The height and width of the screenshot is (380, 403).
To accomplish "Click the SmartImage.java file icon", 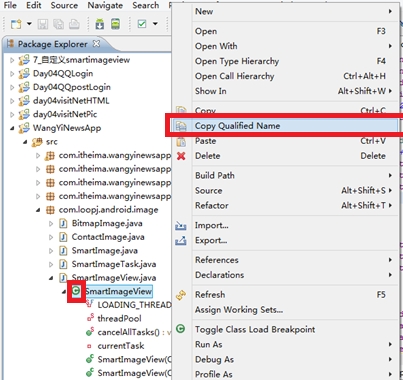I will [63, 251].
